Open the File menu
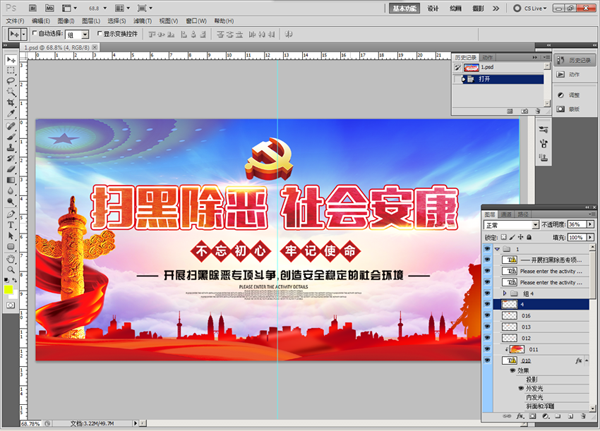The width and height of the screenshot is (600, 431). tap(15, 21)
